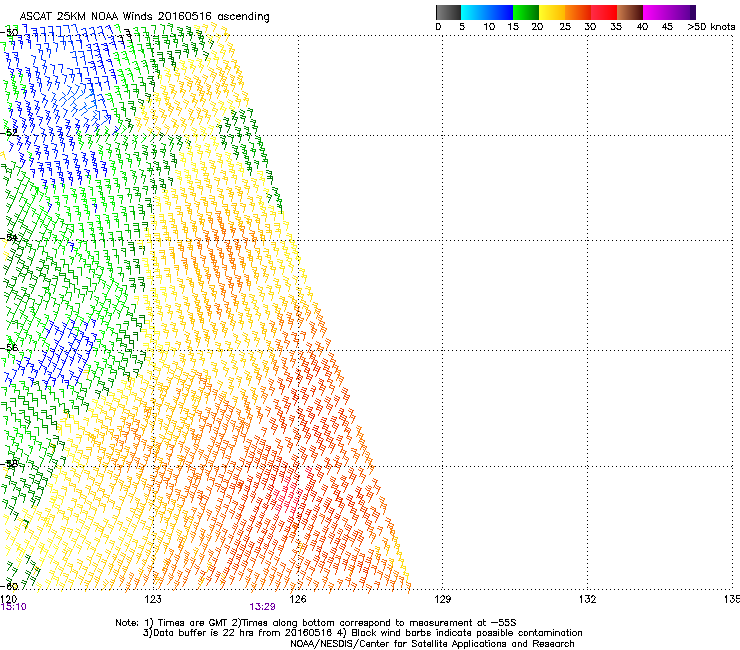Click the latitude label -50
The height and width of the screenshot is (650, 740).
tap(9, 33)
